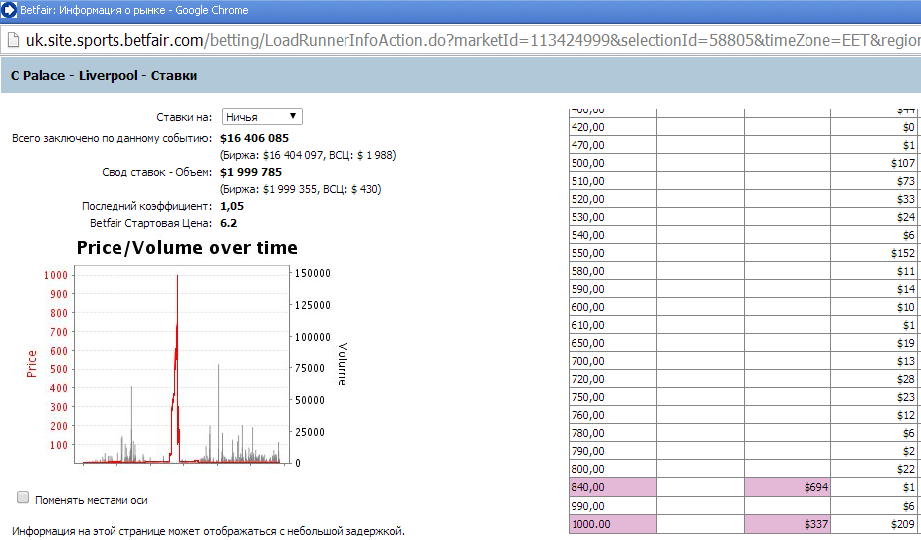Click Betfair starting price value 6.2
The height and width of the screenshot is (540, 921).
(228, 223)
